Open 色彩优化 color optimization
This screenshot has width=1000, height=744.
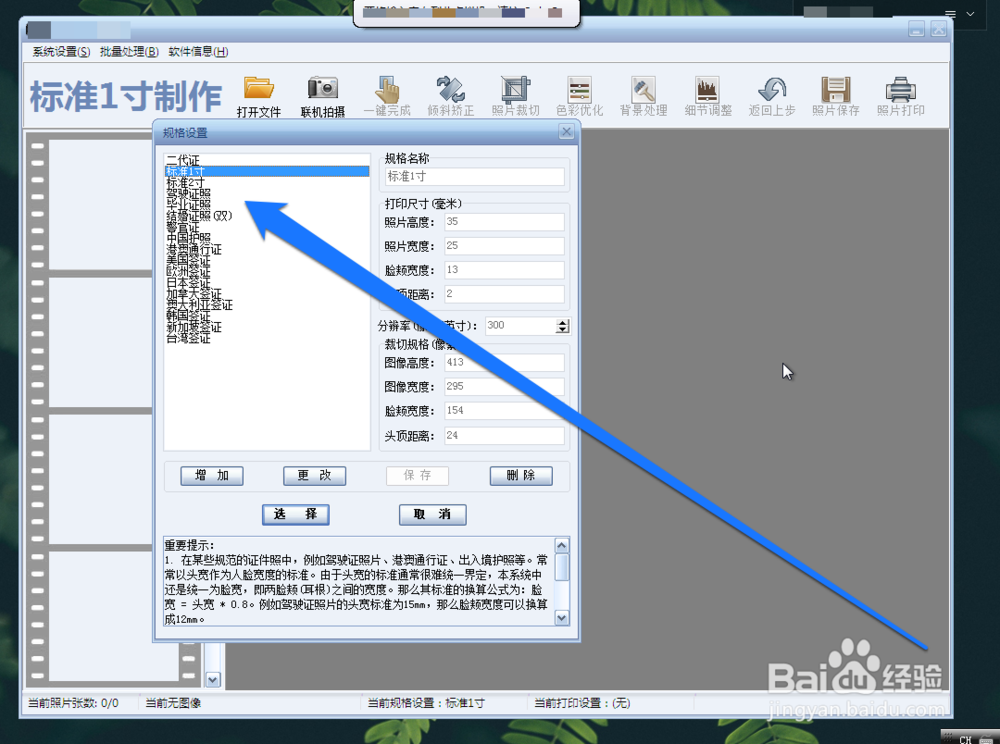coord(579,96)
